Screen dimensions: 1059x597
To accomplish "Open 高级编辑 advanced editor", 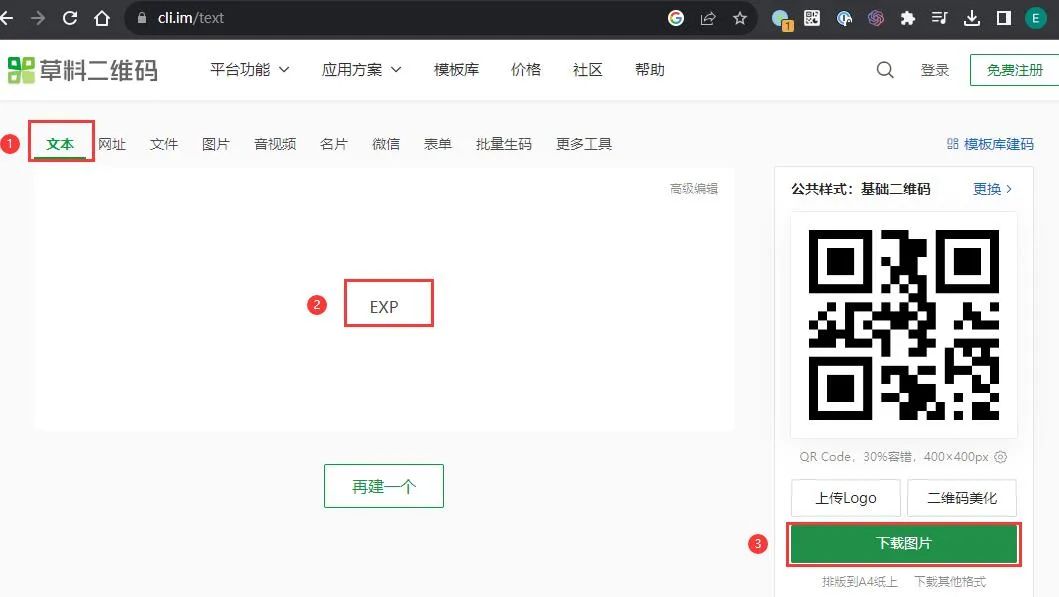I will [694, 188].
